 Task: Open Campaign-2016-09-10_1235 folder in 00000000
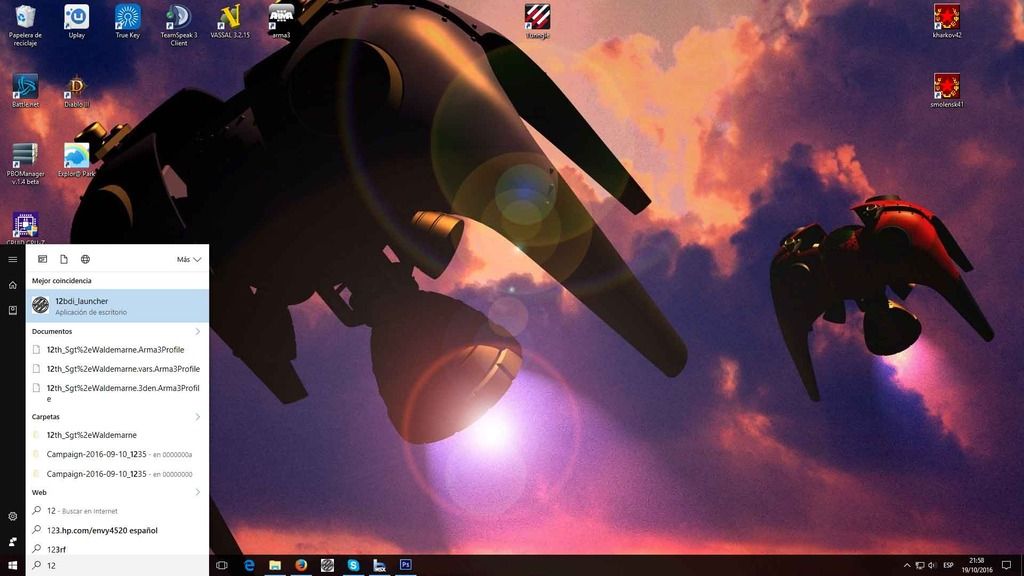118,474
